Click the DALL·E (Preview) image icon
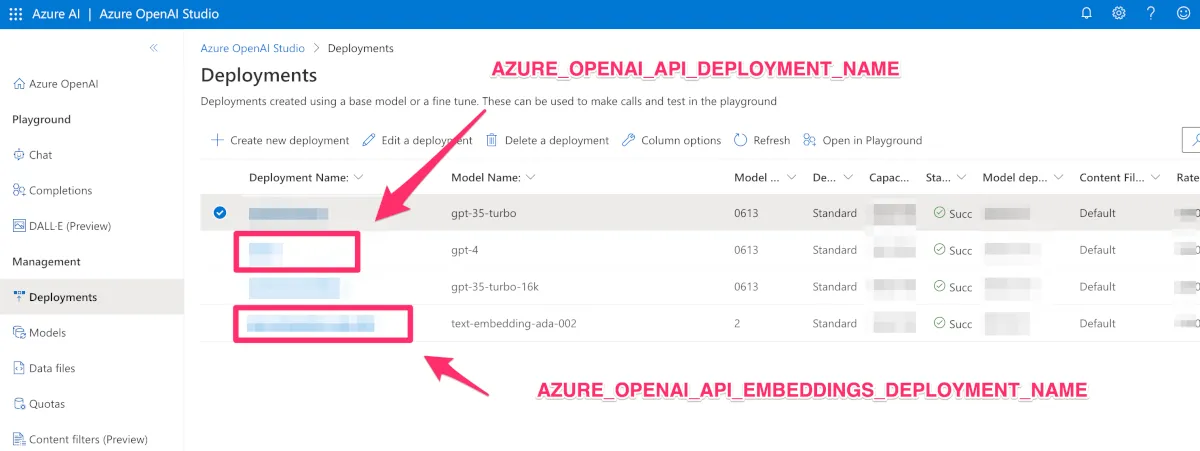The image size is (1200, 451). pyautogui.click(x=19, y=226)
